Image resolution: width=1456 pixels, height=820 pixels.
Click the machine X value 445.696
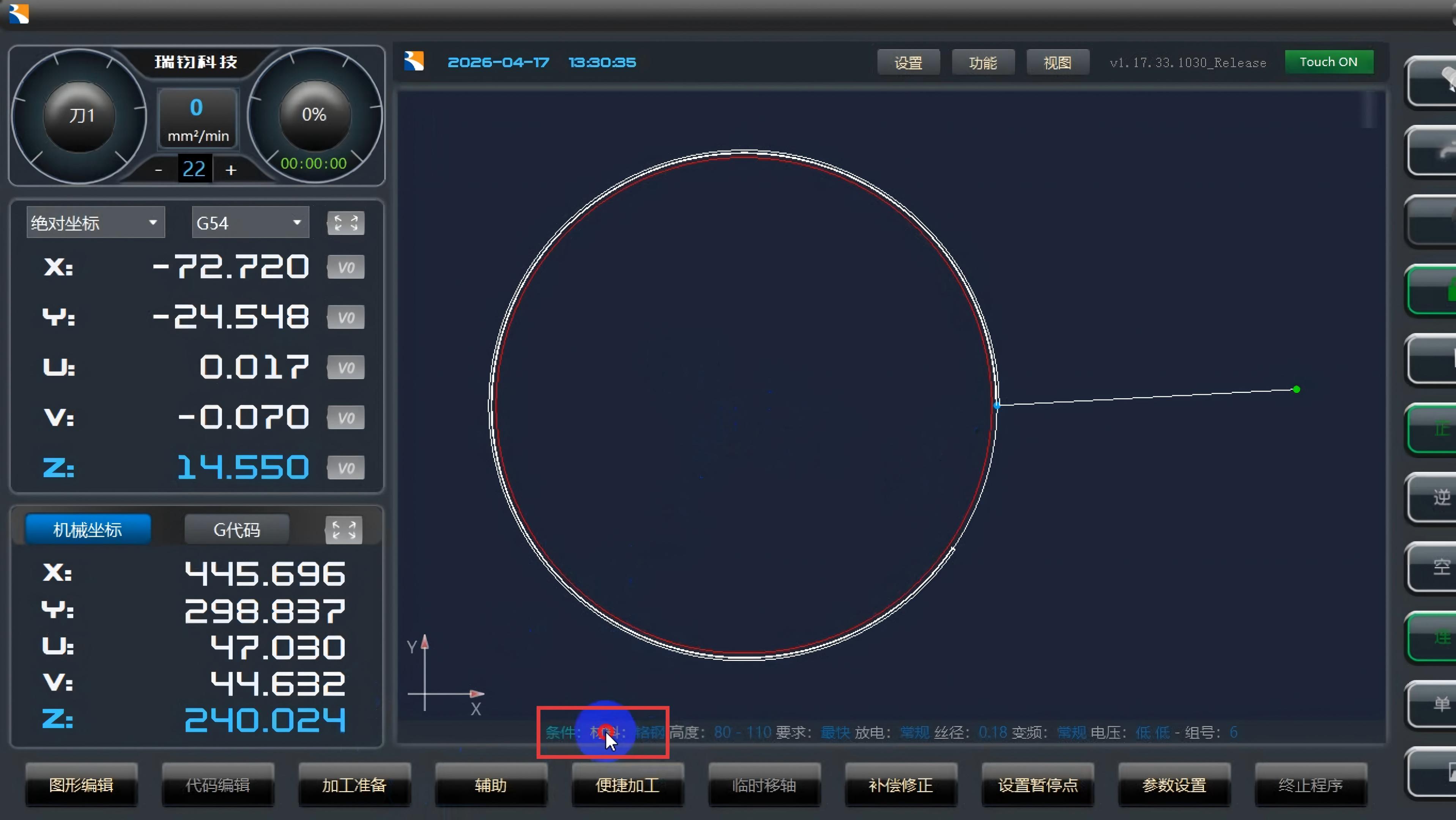[265, 574]
